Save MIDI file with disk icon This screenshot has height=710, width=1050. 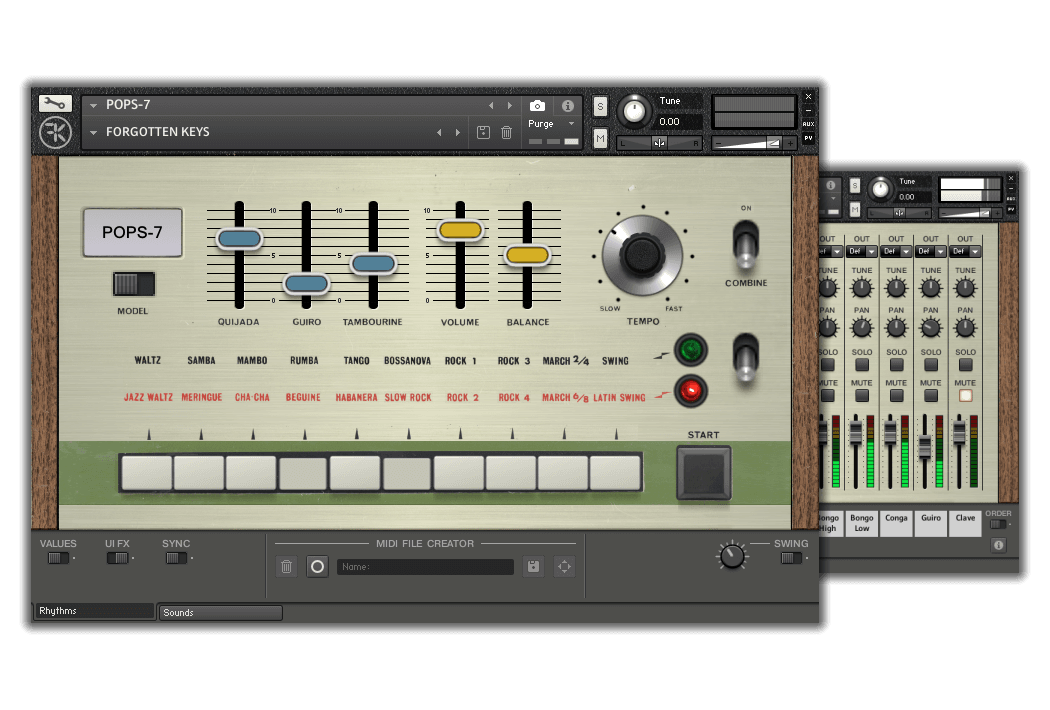533,567
